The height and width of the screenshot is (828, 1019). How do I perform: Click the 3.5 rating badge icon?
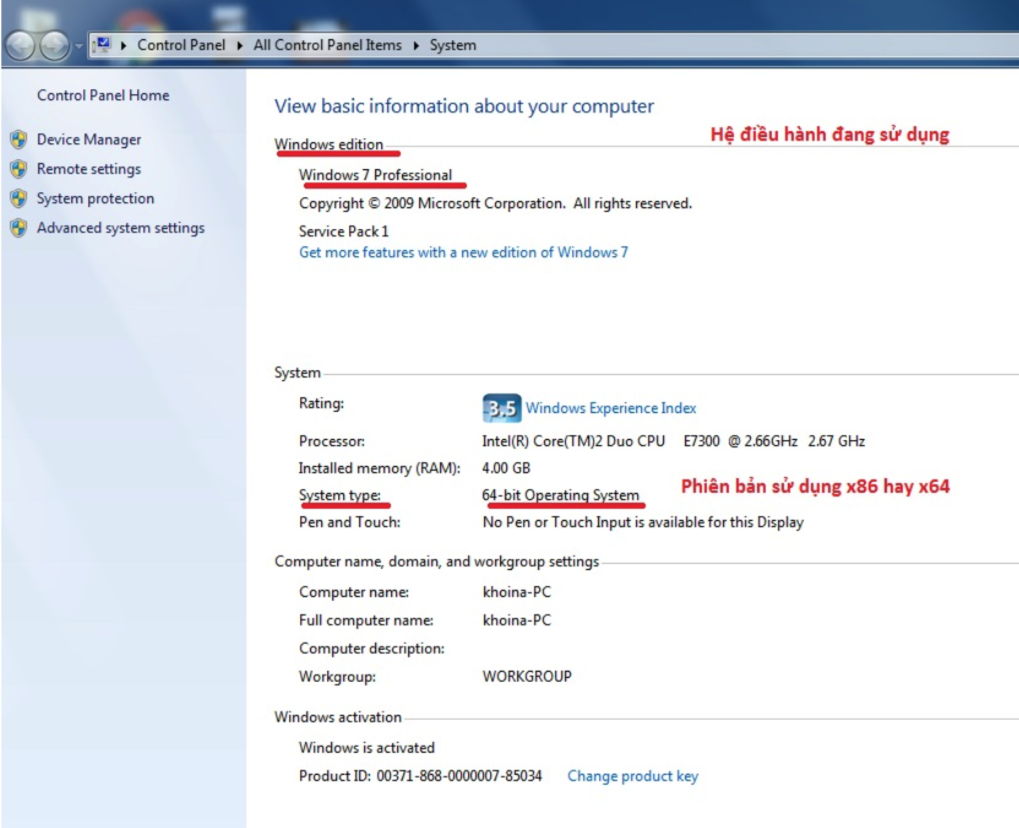(501, 408)
